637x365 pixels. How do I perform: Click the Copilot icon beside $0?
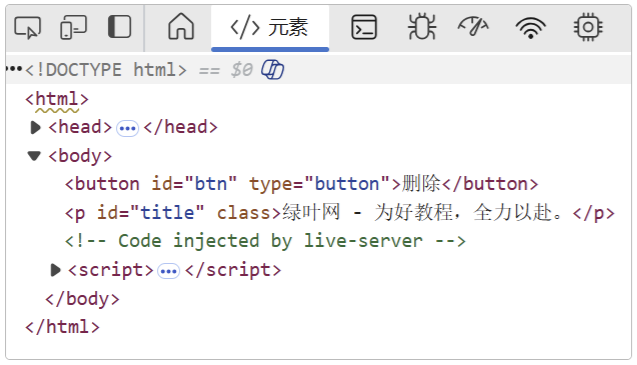[x=273, y=70]
